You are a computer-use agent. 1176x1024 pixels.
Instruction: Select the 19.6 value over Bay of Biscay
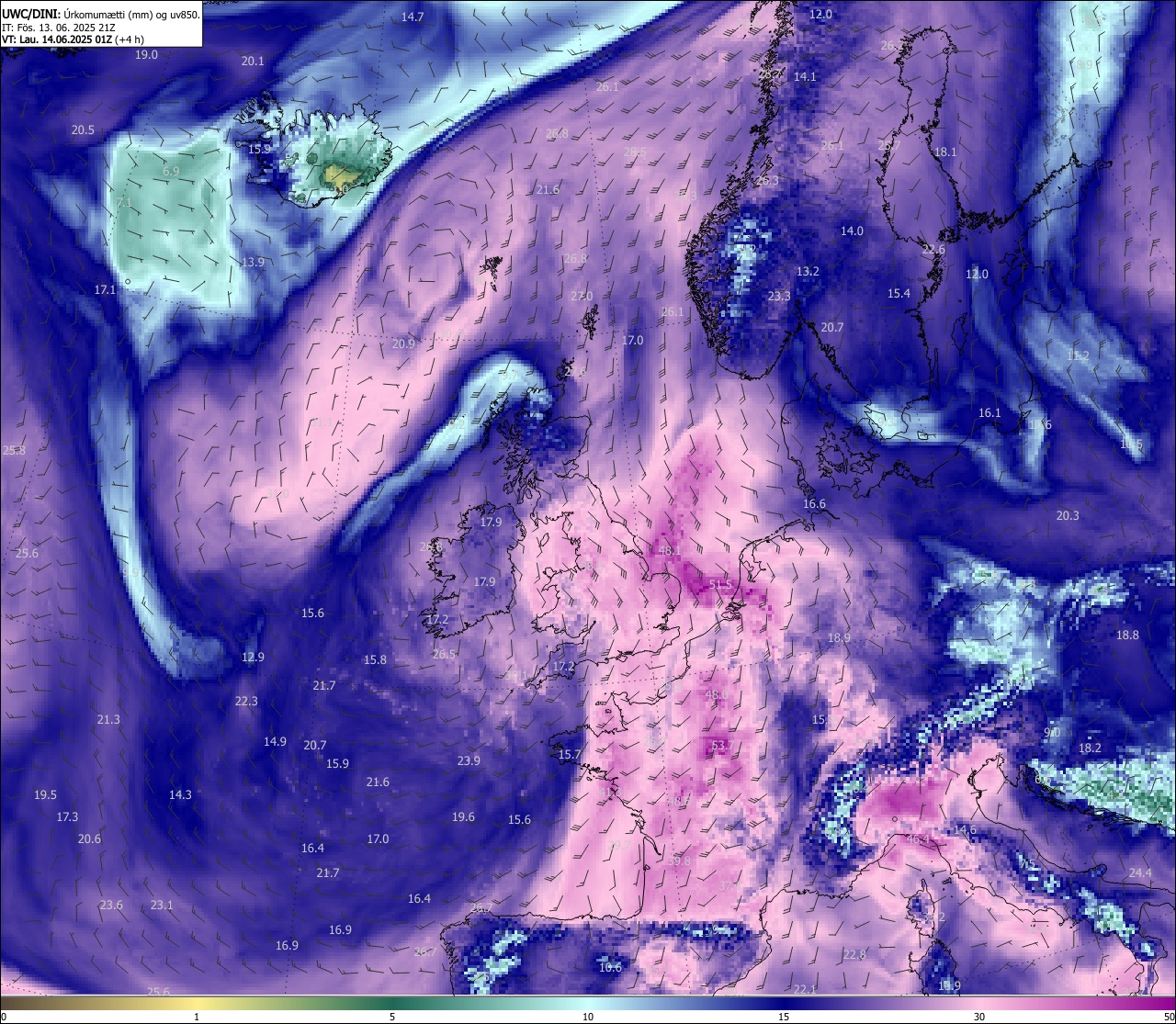point(463,817)
